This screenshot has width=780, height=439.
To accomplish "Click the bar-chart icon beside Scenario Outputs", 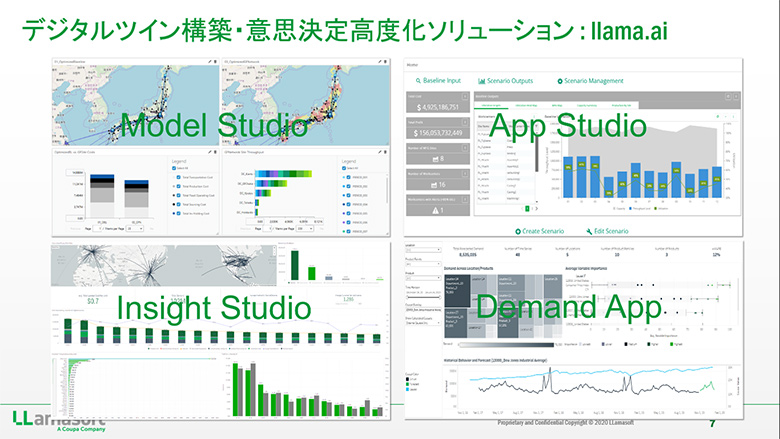I will click(482, 81).
